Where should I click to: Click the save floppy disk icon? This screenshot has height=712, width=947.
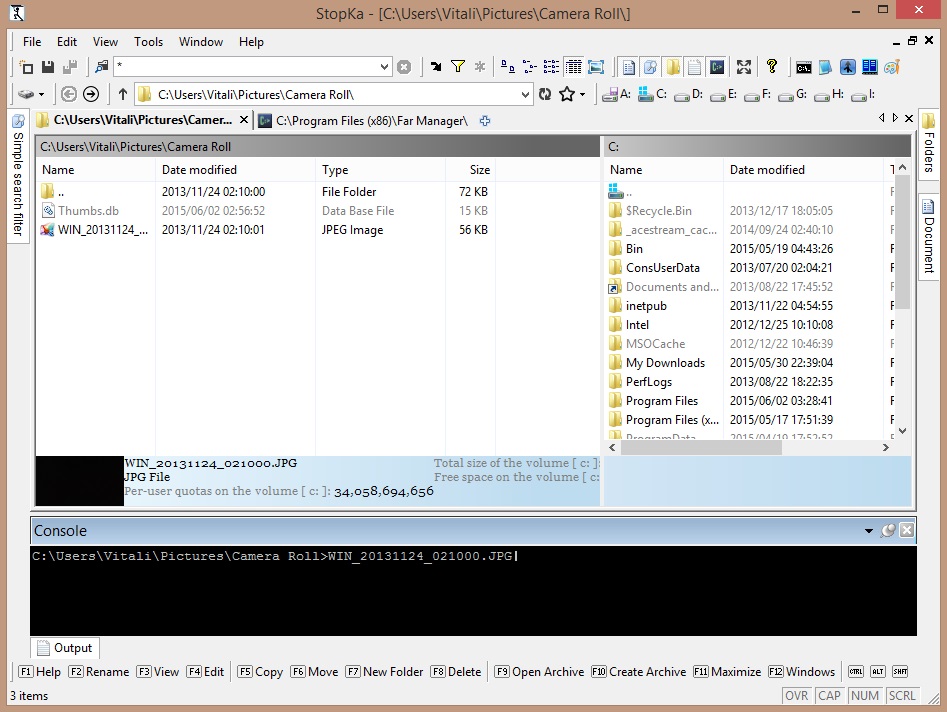coord(48,66)
